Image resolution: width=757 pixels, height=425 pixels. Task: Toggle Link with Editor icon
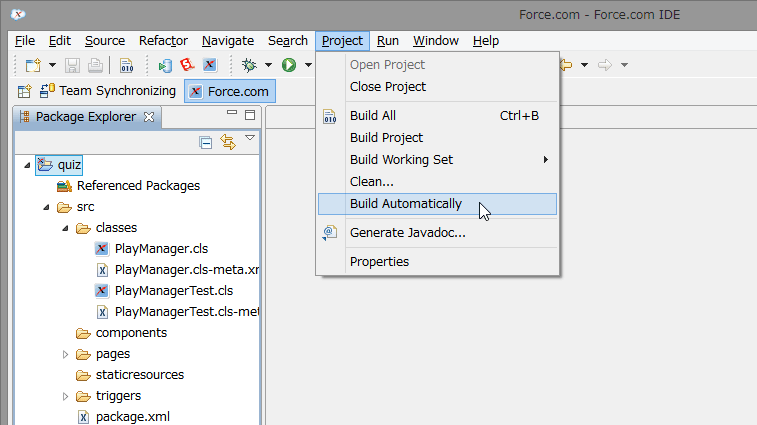tap(228, 142)
